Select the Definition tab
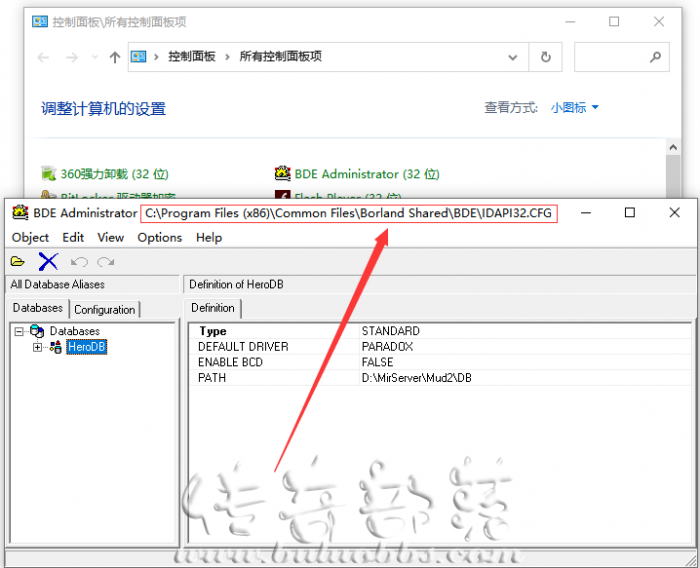 [213, 308]
